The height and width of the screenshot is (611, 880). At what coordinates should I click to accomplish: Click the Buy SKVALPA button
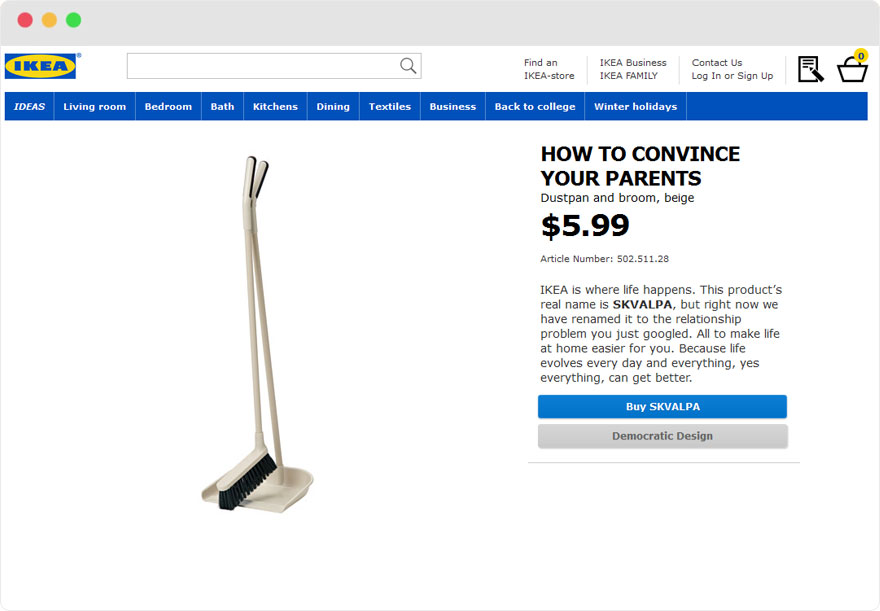coord(662,406)
